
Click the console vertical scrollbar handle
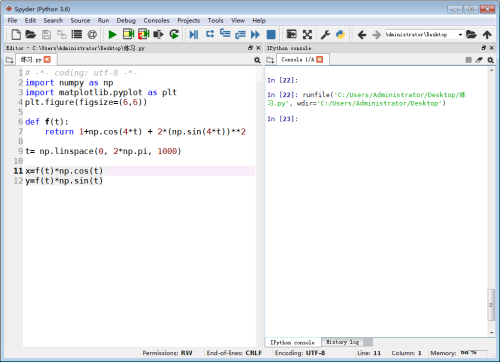pyautogui.click(x=491, y=305)
